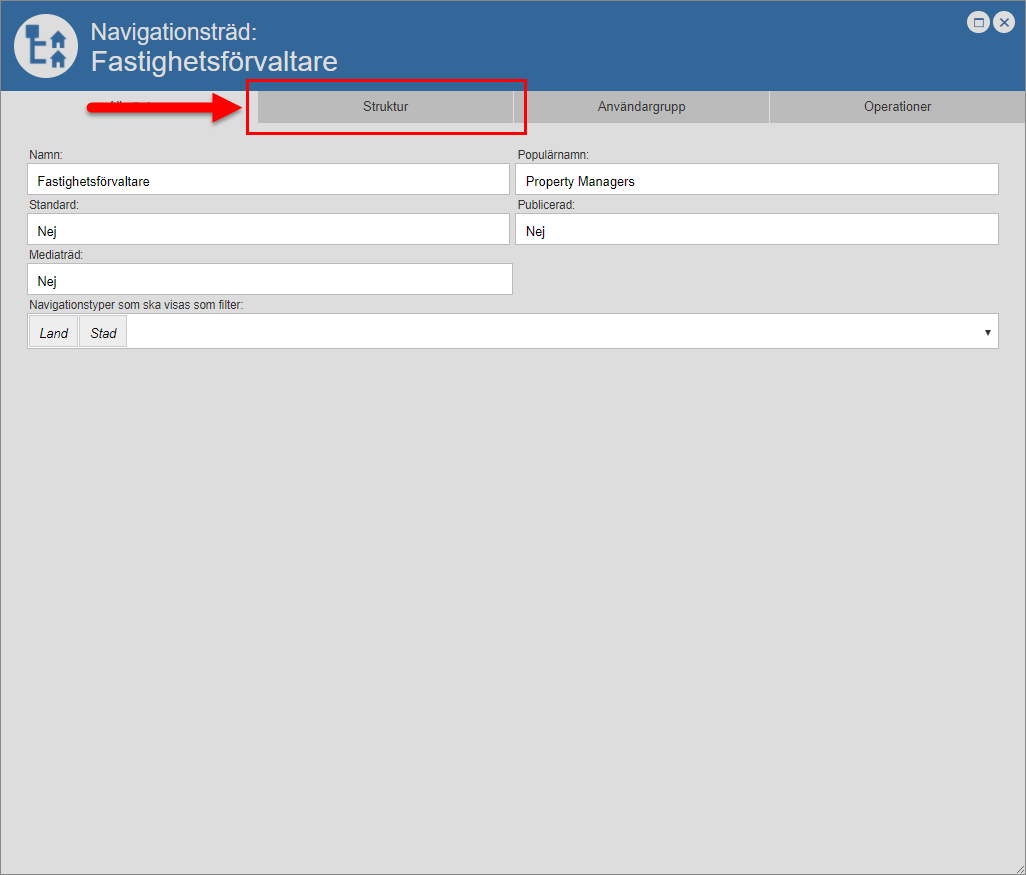Go to the Operationer tab
Viewport: 1026px width, 875px height.
point(897,107)
